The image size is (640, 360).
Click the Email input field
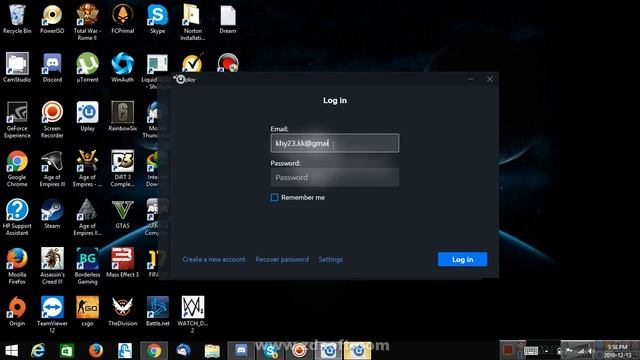(335, 143)
